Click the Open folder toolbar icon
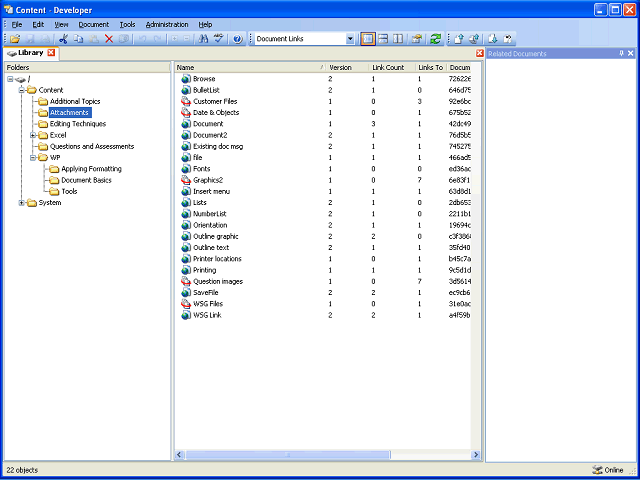Viewport: 640px width, 480px height. (15, 39)
